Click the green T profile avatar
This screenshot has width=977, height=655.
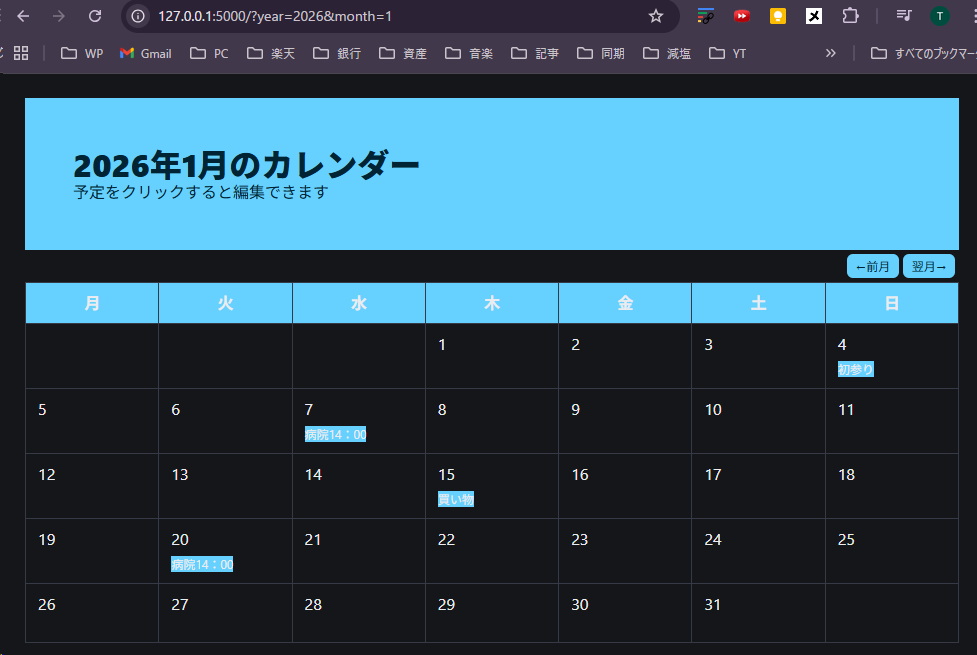click(939, 16)
